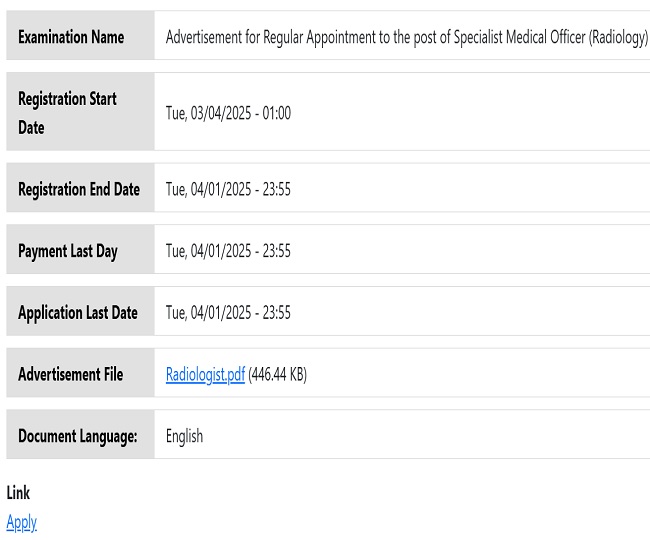Select the Payment Last Day date value

[228, 251]
